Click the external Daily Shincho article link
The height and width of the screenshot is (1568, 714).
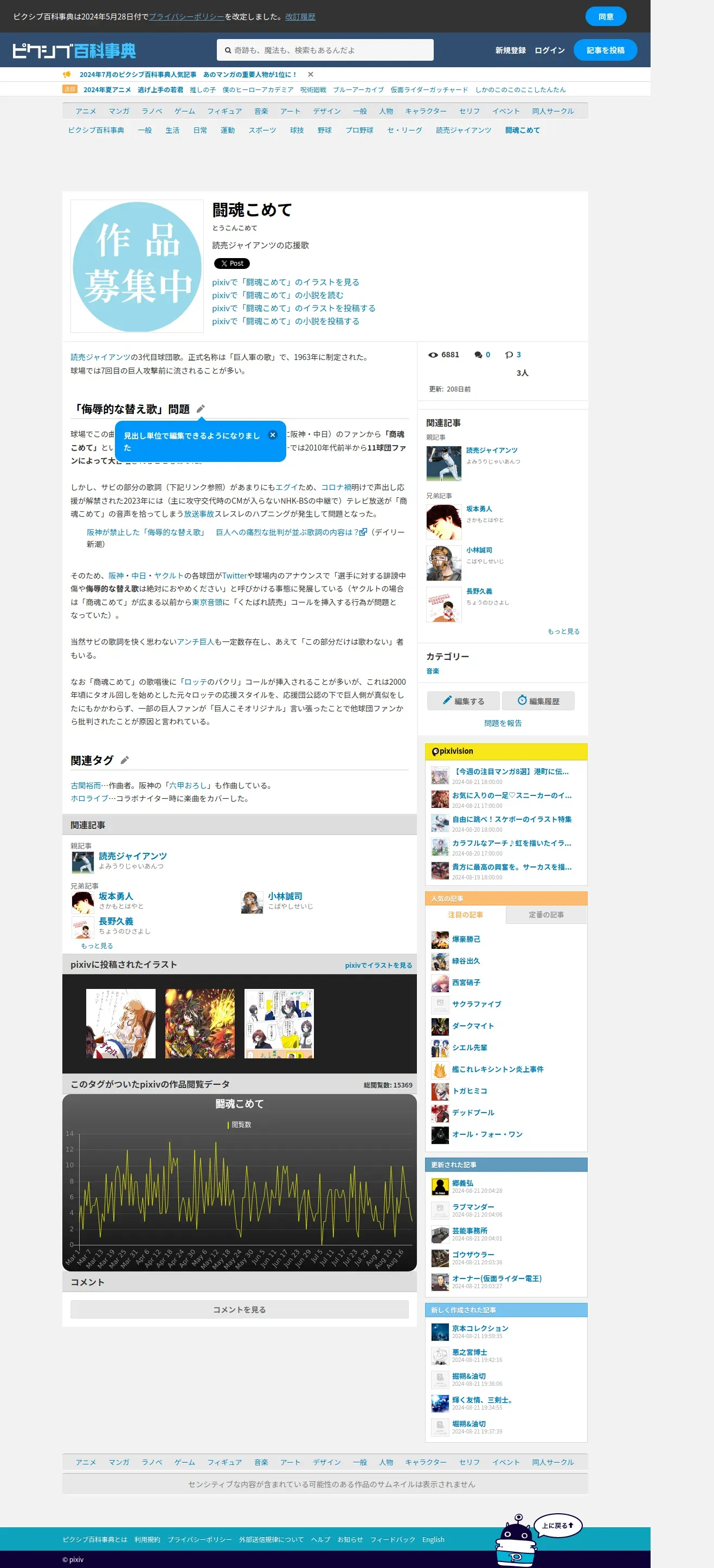[227, 532]
